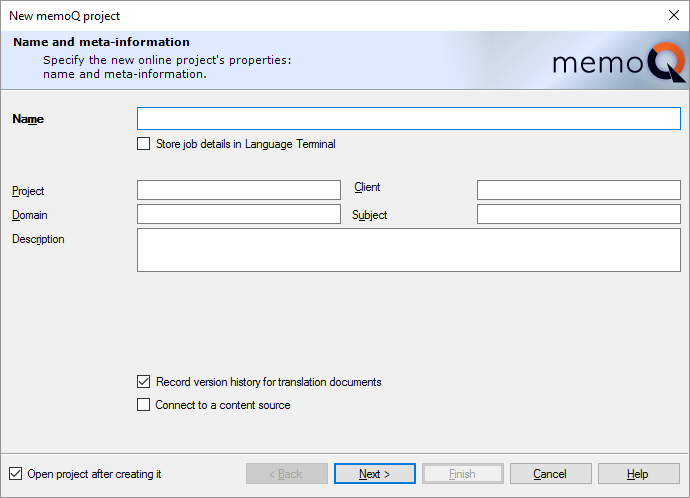Open Help for this dialog
Screen dimensions: 690x498
pyautogui.click(x=639, y=474)
